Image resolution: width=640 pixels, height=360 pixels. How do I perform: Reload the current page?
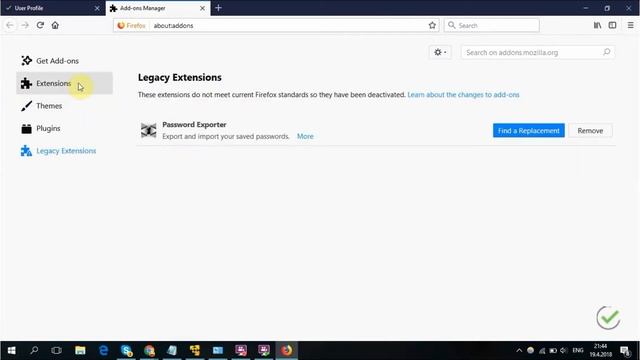point(40,25)
